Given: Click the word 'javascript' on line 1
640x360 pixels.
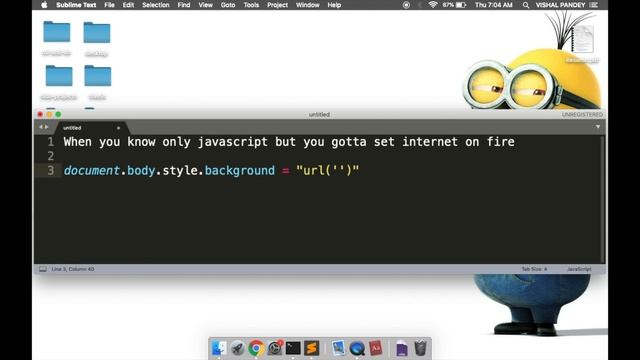Looking at the screenshot, I should [x=233, y=142].
